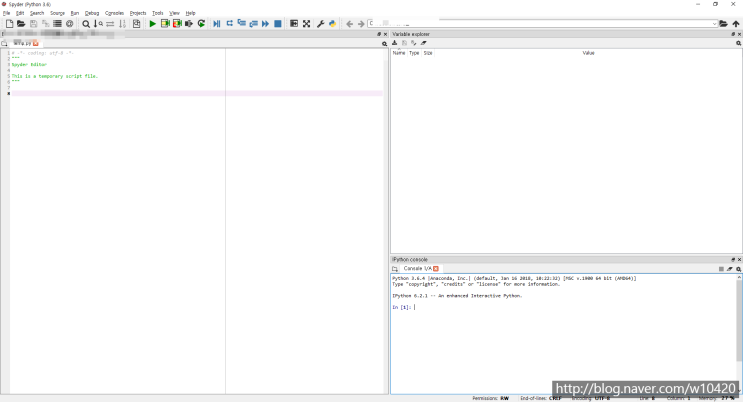Stop debugging with the blue square icon
The height and width of the screenshot is (402, 743).
click(x=277, y=23)
